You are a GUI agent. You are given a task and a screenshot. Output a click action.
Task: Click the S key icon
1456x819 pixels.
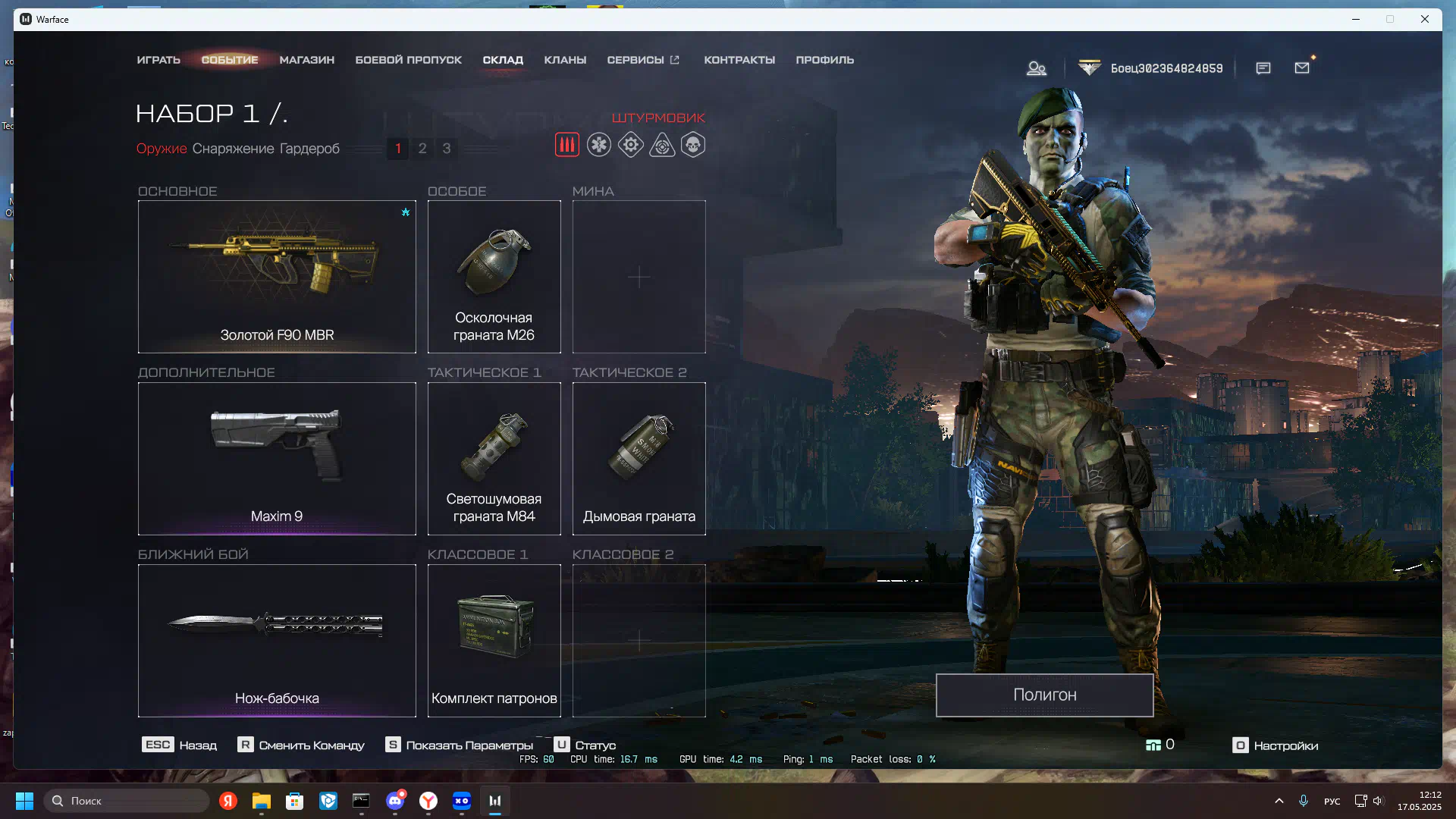coord(393,745)
